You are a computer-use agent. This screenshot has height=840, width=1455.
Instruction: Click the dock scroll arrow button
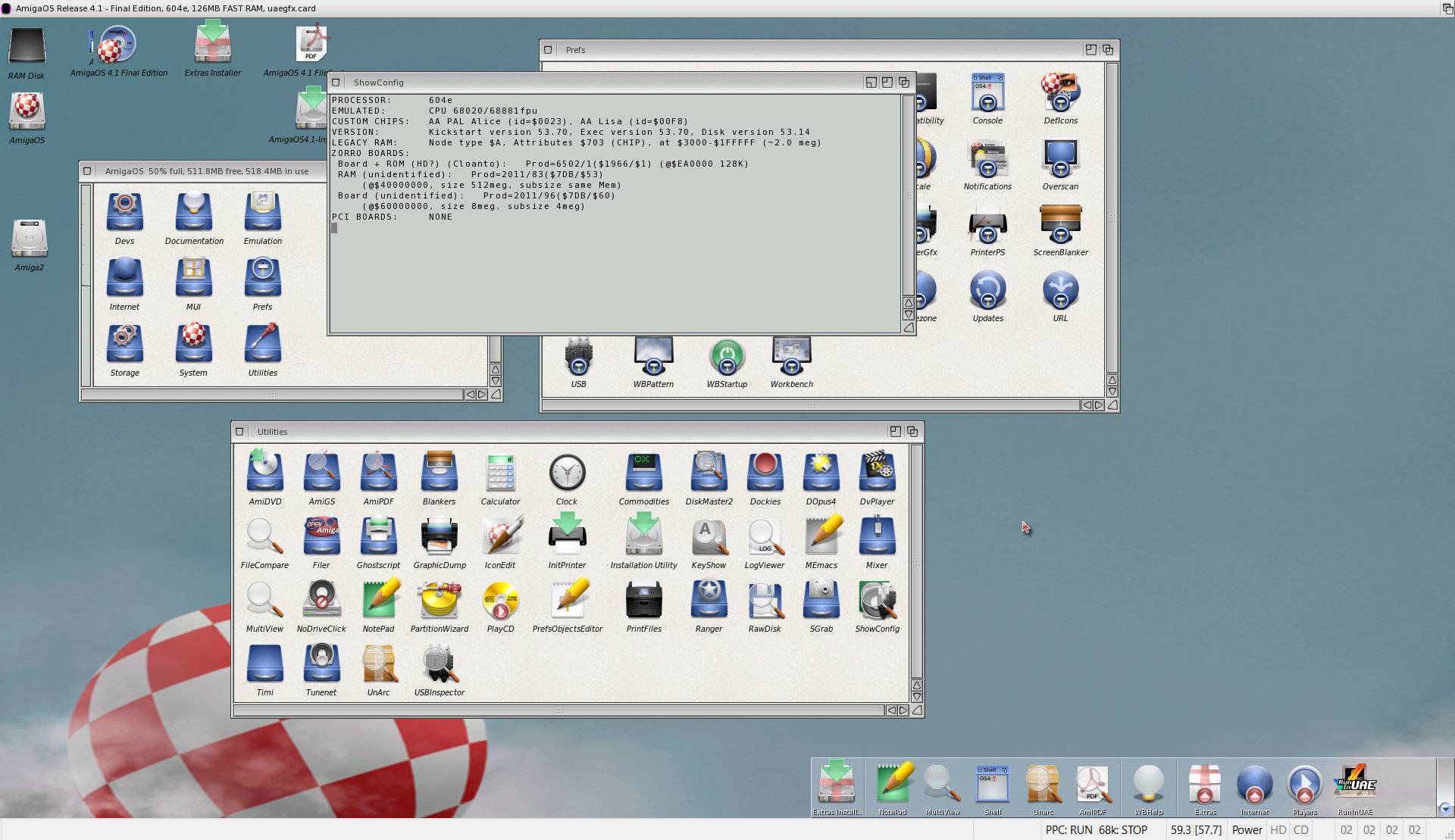(1445, 808)
